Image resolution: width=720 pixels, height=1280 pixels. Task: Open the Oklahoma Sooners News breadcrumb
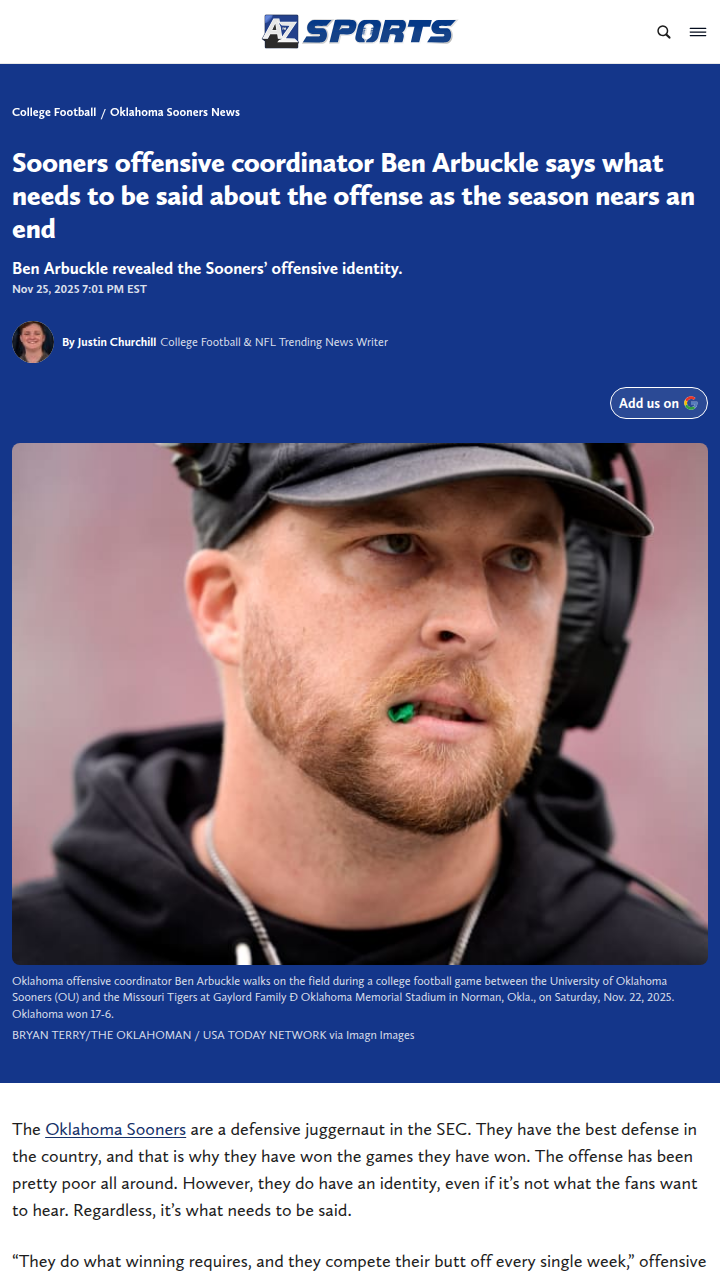[175, 112]
